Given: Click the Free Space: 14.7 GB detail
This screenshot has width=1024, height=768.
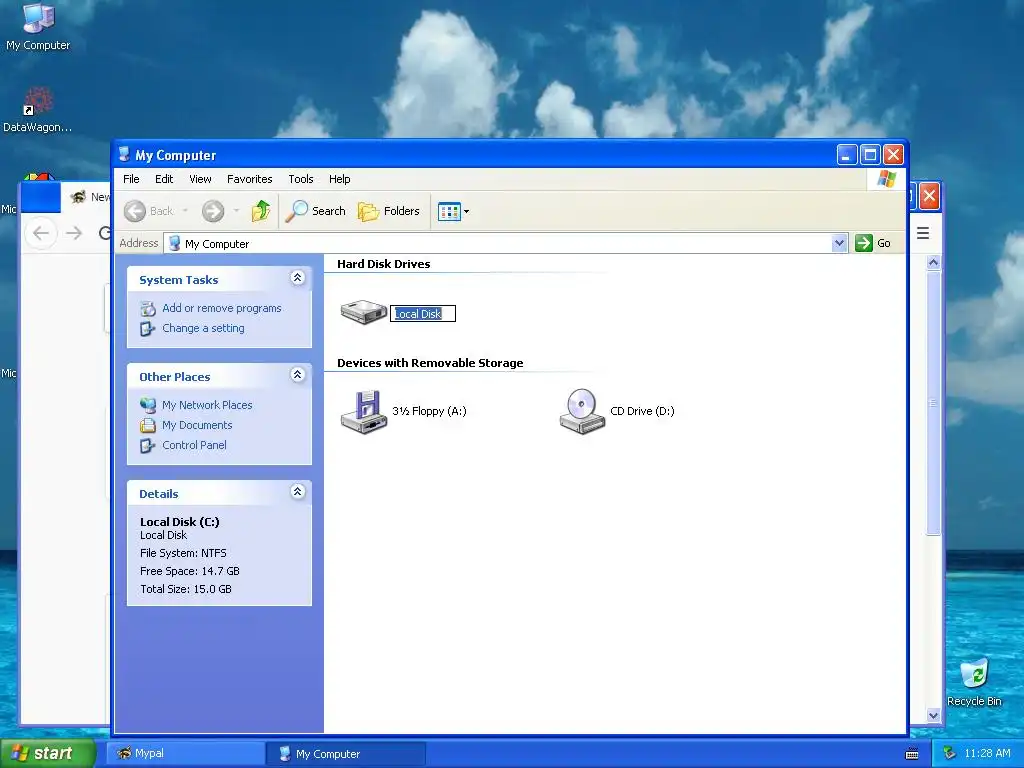Looking at the screenshot, I should [189, 571].
